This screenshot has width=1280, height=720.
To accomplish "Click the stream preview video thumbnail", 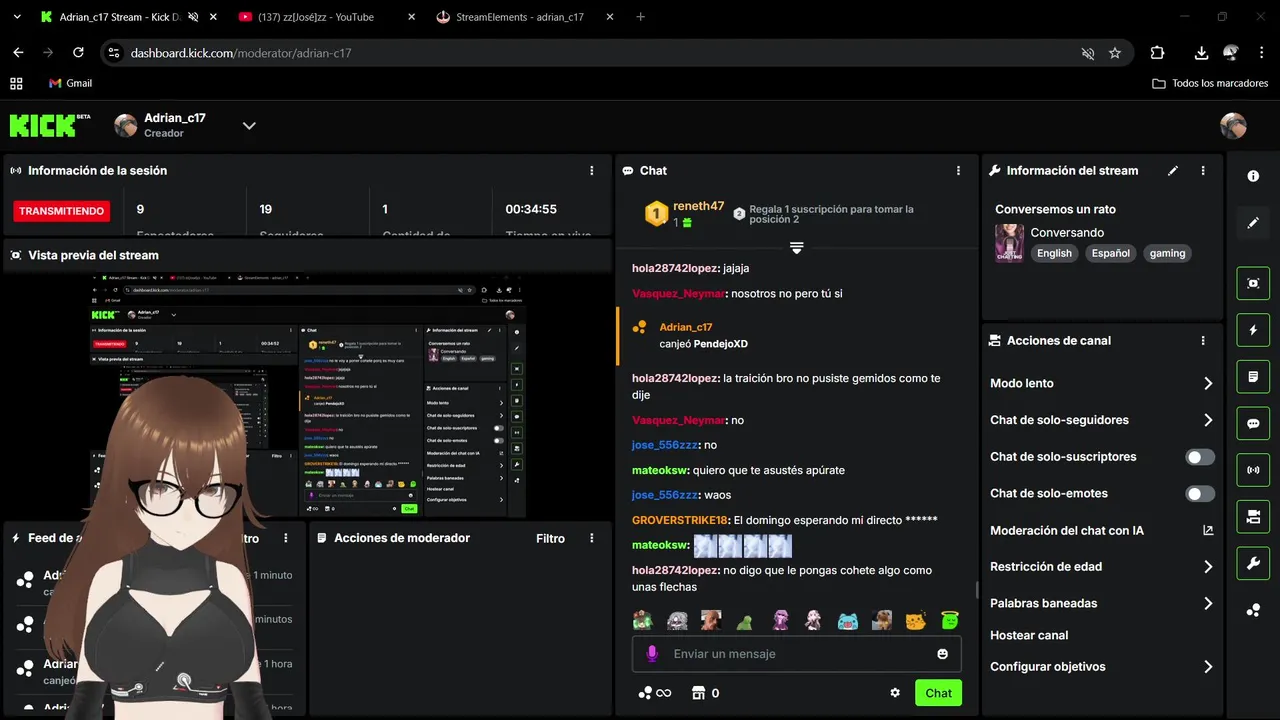I will tap(308, 396).
